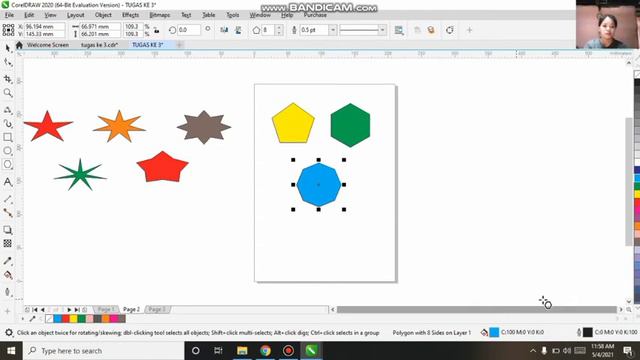This screenshot has height=360, width=640.
Task: Switch to the Page 2 tab
Action: tap(131, 309)
